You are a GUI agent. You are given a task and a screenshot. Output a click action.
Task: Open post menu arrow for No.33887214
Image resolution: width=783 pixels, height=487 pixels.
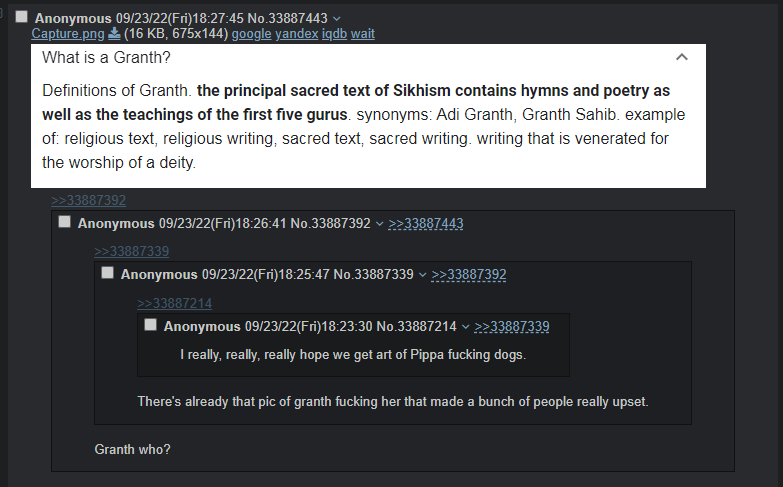coord(465,327)
